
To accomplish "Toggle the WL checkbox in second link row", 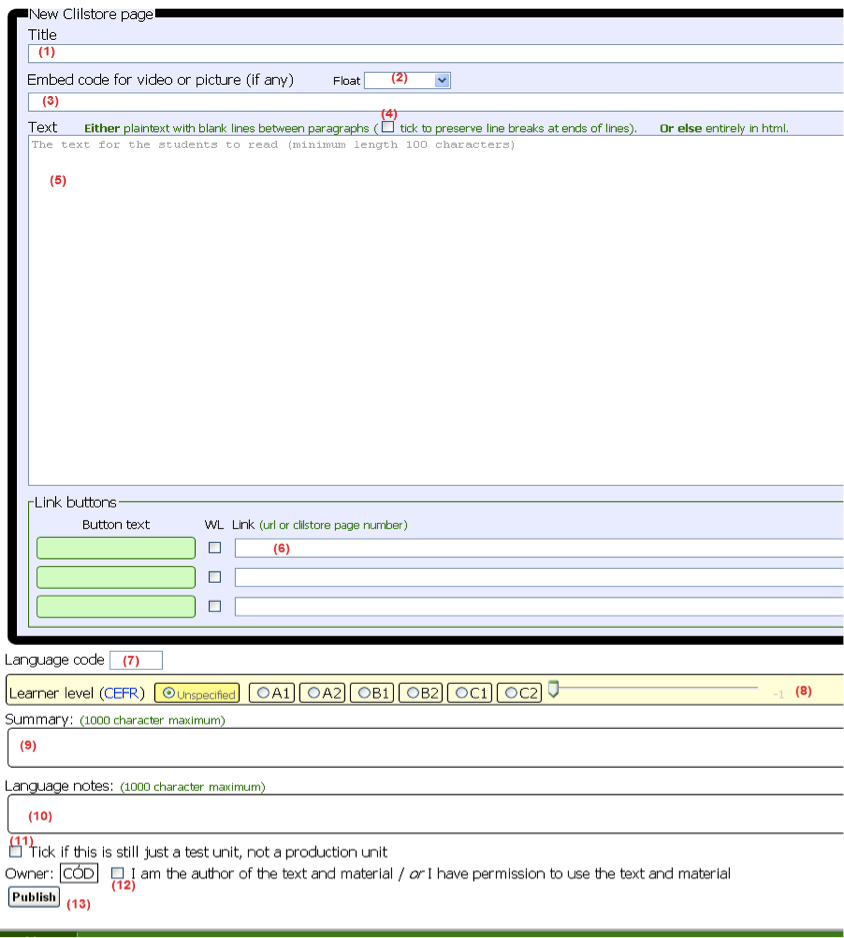I will [x=214, y=577].
